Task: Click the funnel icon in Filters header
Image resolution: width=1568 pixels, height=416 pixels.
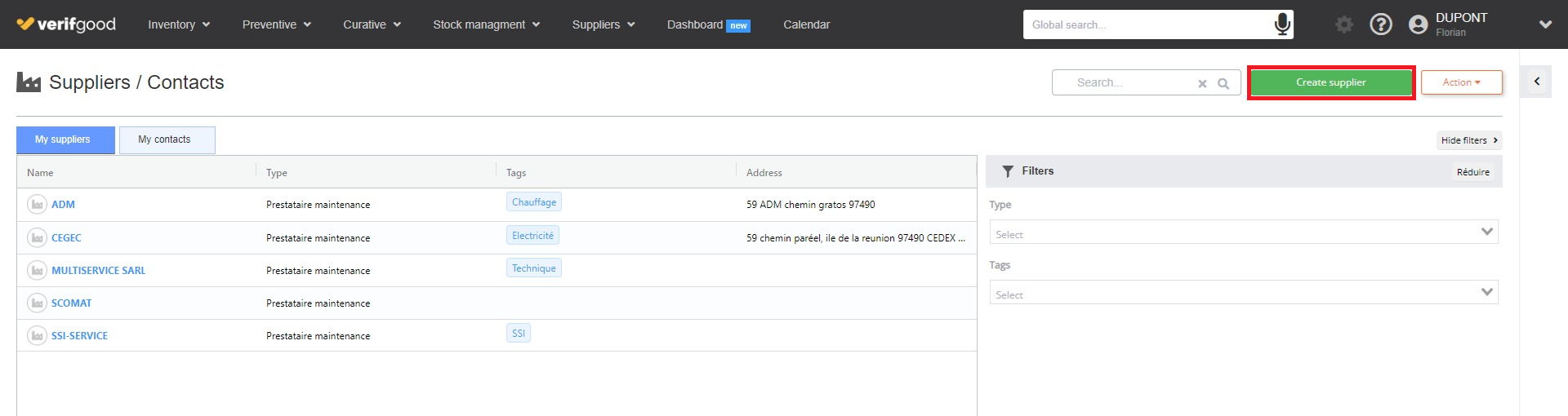Action: [x=1008, y=171]
